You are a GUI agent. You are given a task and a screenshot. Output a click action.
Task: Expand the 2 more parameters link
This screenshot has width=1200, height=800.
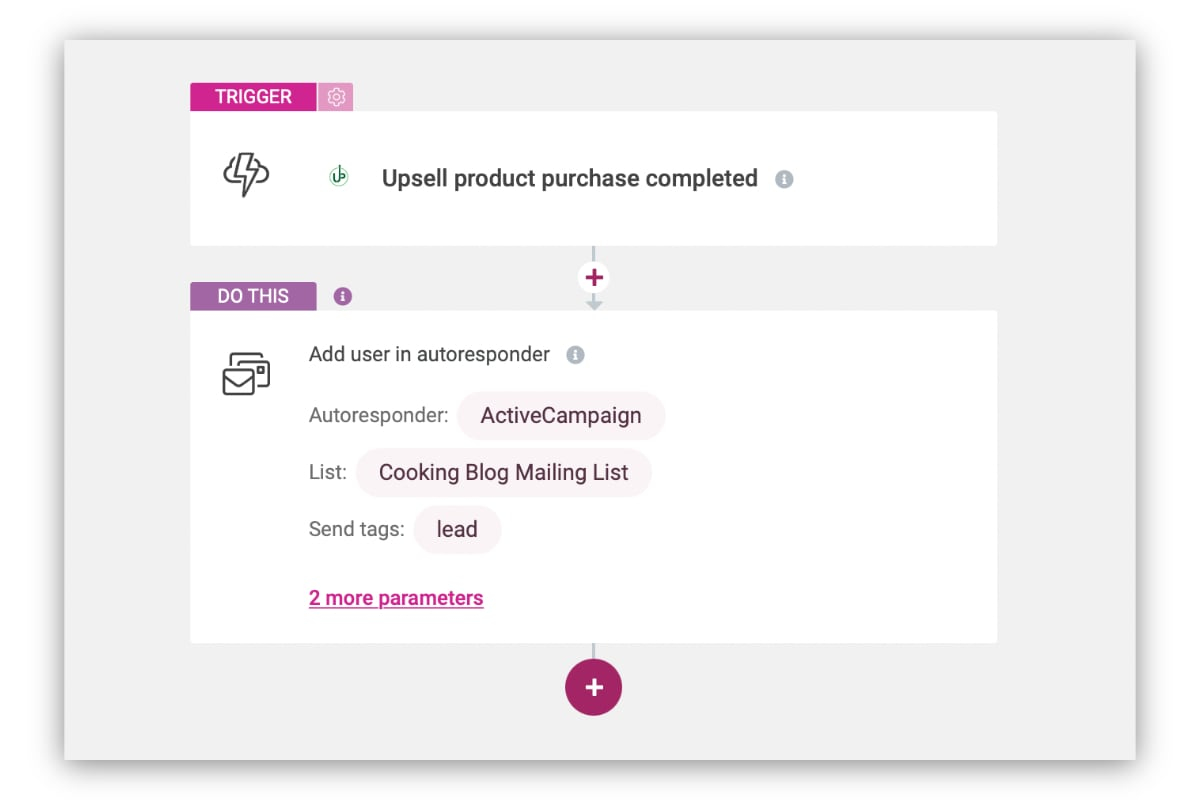396,598
